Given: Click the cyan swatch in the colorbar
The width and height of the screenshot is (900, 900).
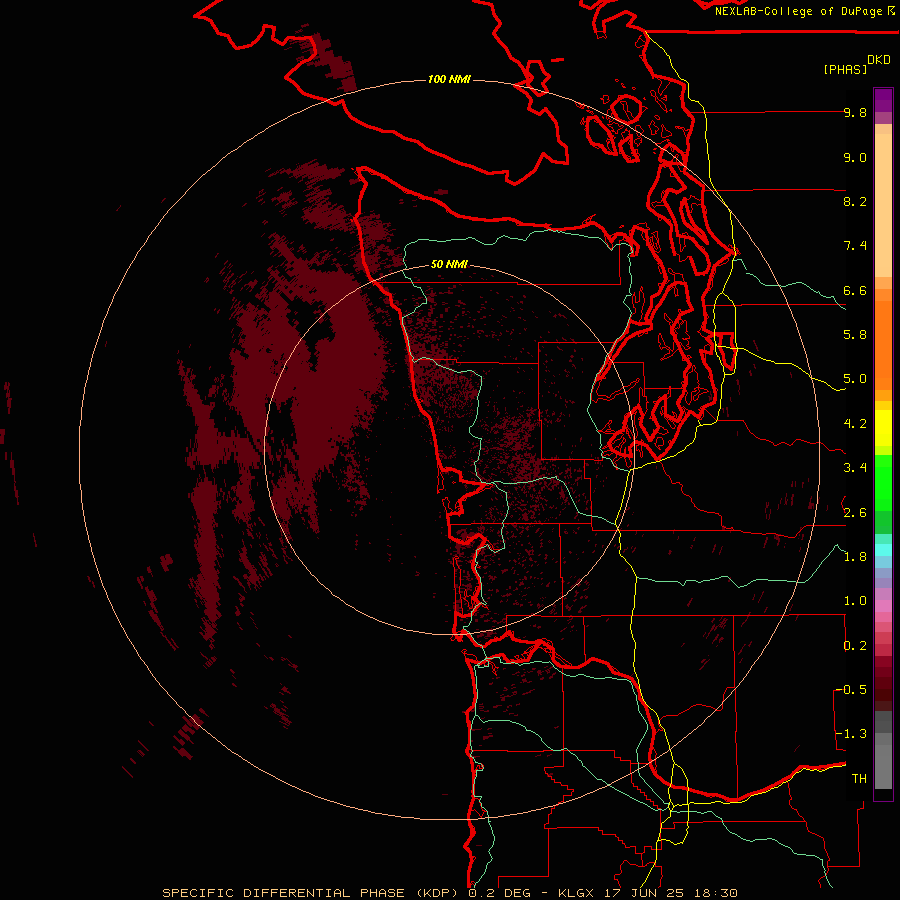Looking at the screenshot, I should click(x=883, y=550).
